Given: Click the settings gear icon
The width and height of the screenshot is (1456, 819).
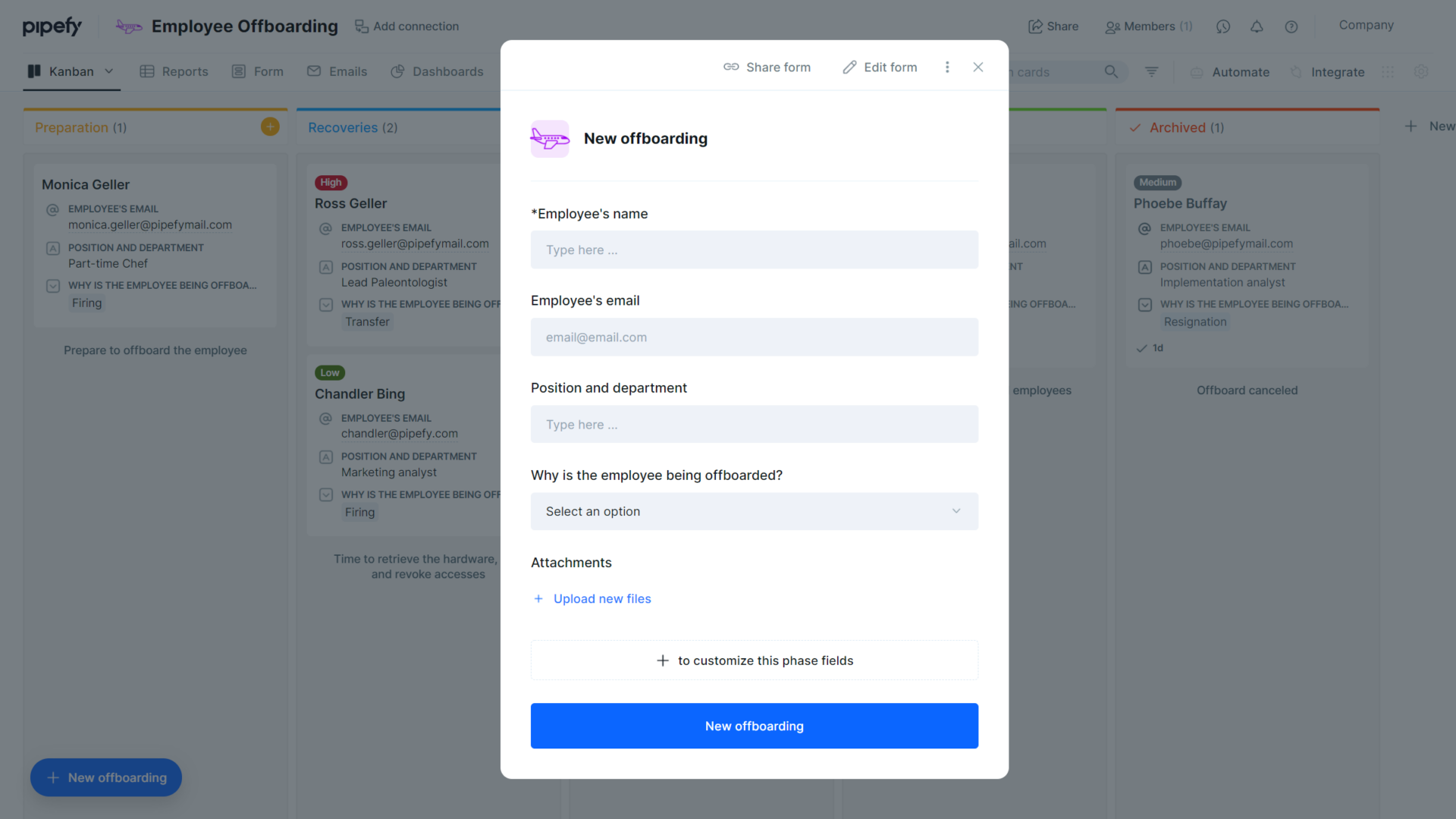Looking at the screenshot, I should [x=1422, y=71].
